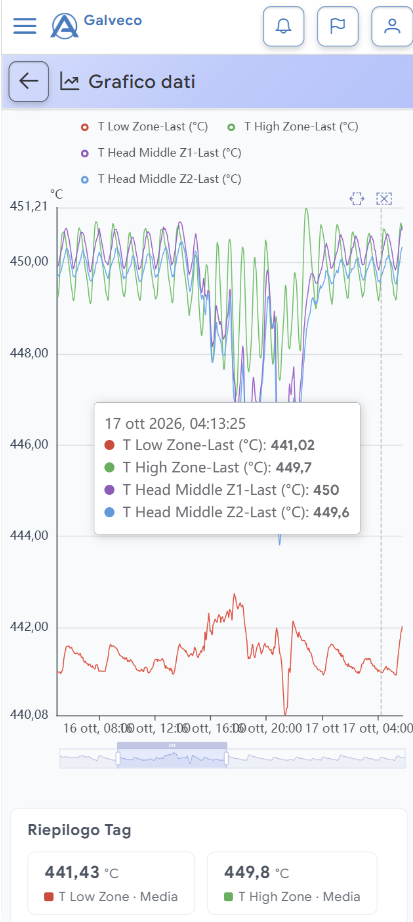Click the Galveco logo
This screenshot has width=413, height=922.
96,25
